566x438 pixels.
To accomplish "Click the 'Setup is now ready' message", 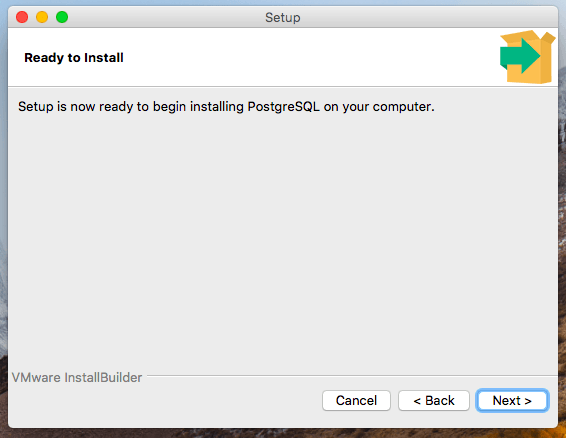I will tap(226, 107).
